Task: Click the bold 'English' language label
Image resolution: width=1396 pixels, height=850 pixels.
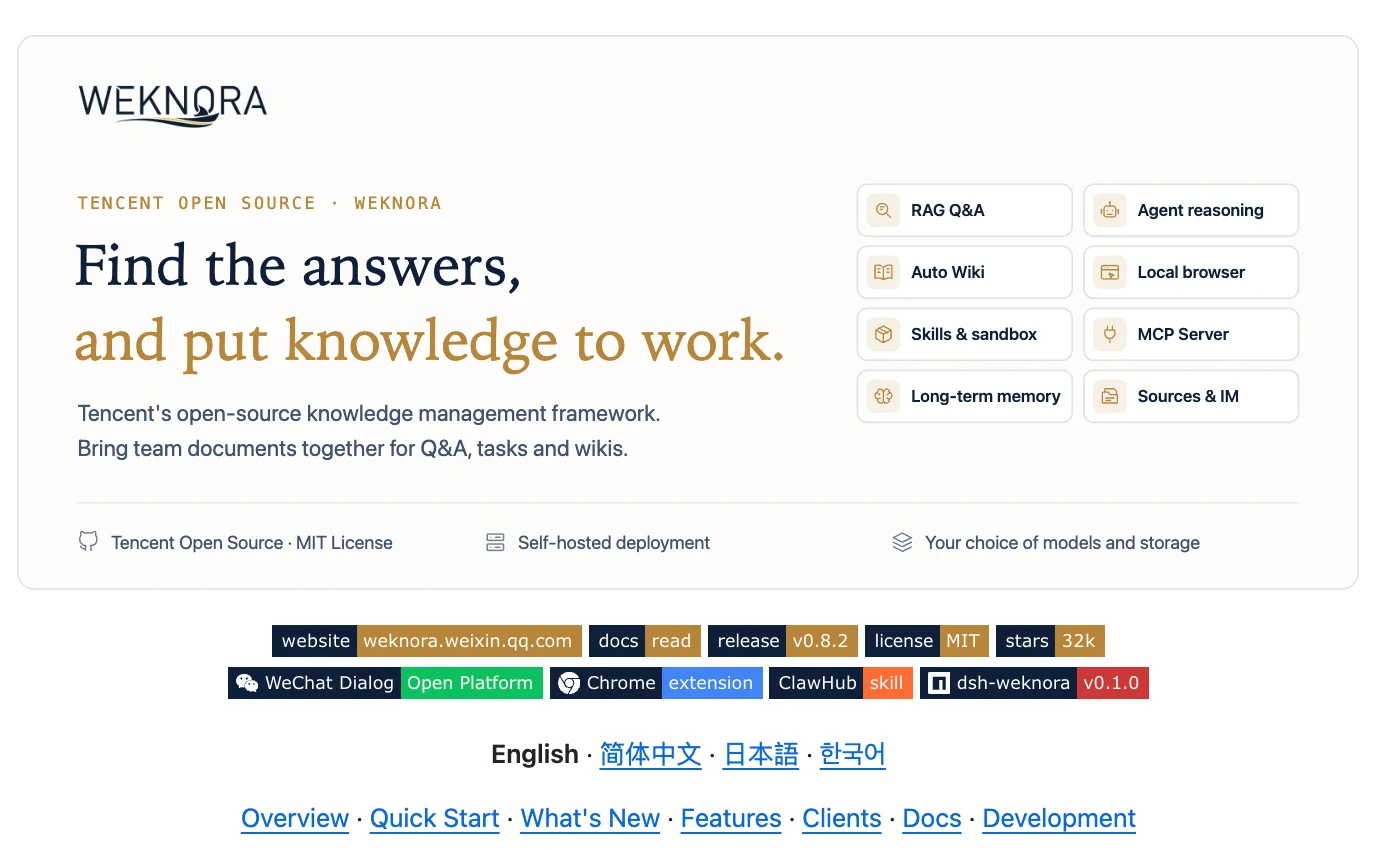Action: click(x=535, y=754)
